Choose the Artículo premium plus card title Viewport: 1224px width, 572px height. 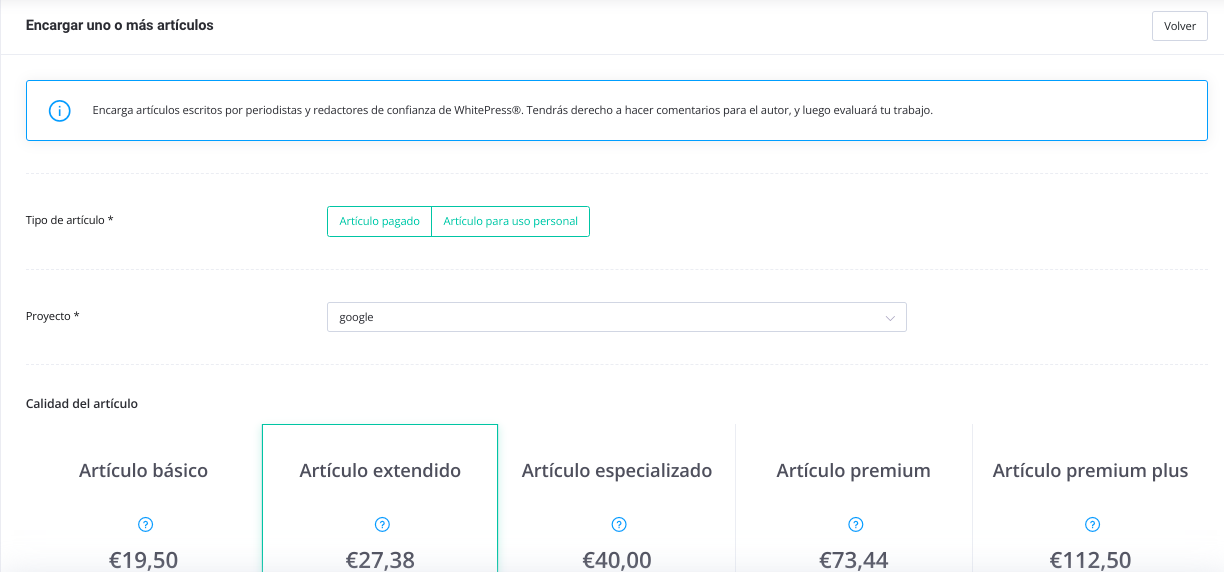pyautogui.click(x=1091, y=470)
